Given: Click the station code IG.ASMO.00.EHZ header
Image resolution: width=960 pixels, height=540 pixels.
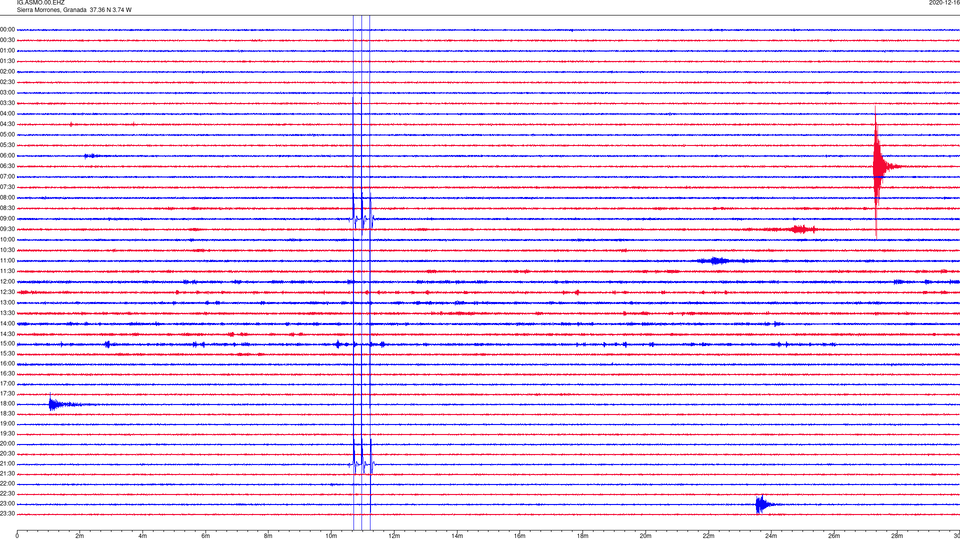Looking at the screenshot, I should point(40,2).
